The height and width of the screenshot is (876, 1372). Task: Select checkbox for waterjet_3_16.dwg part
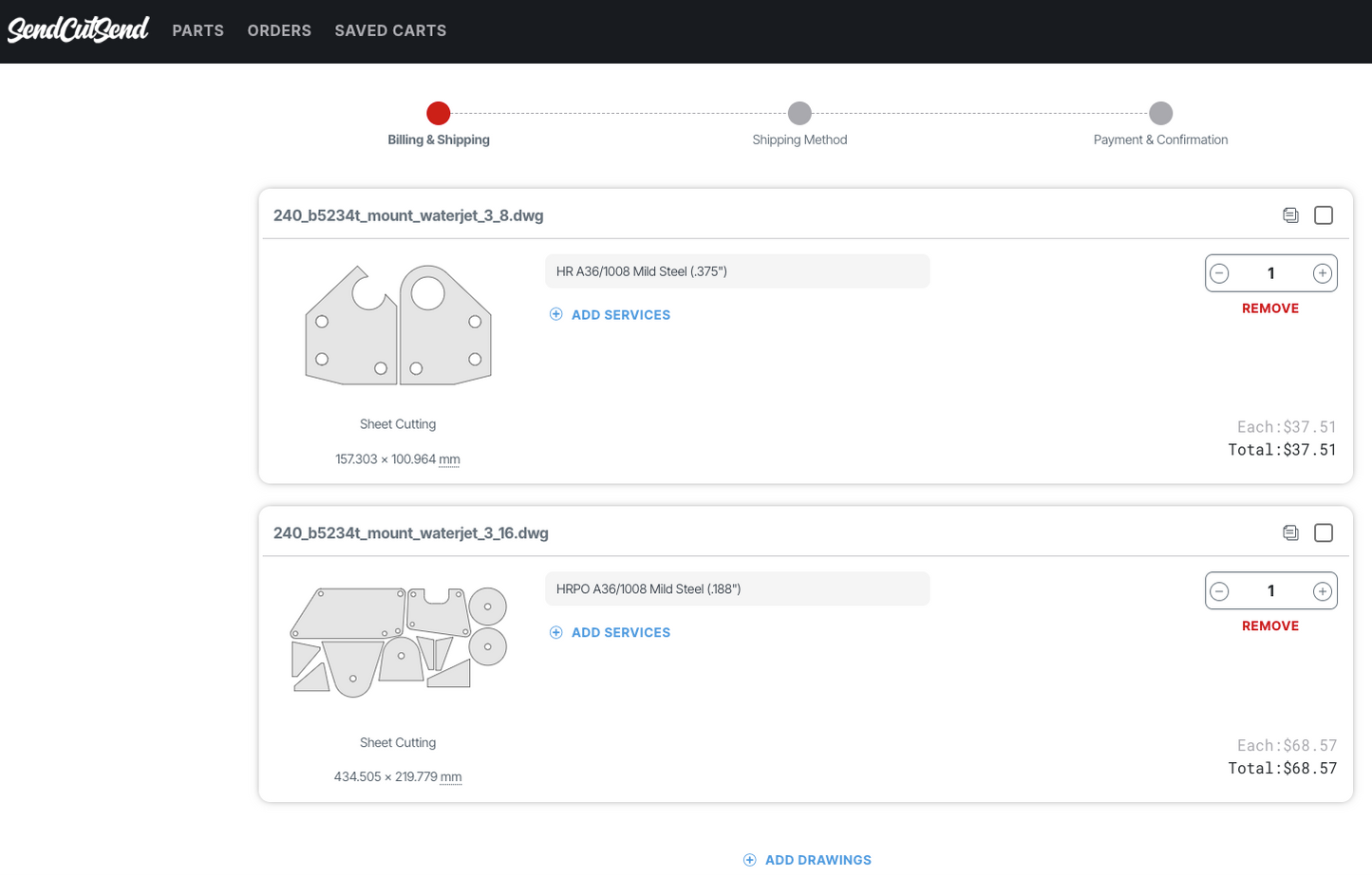tap(1324, 533)
